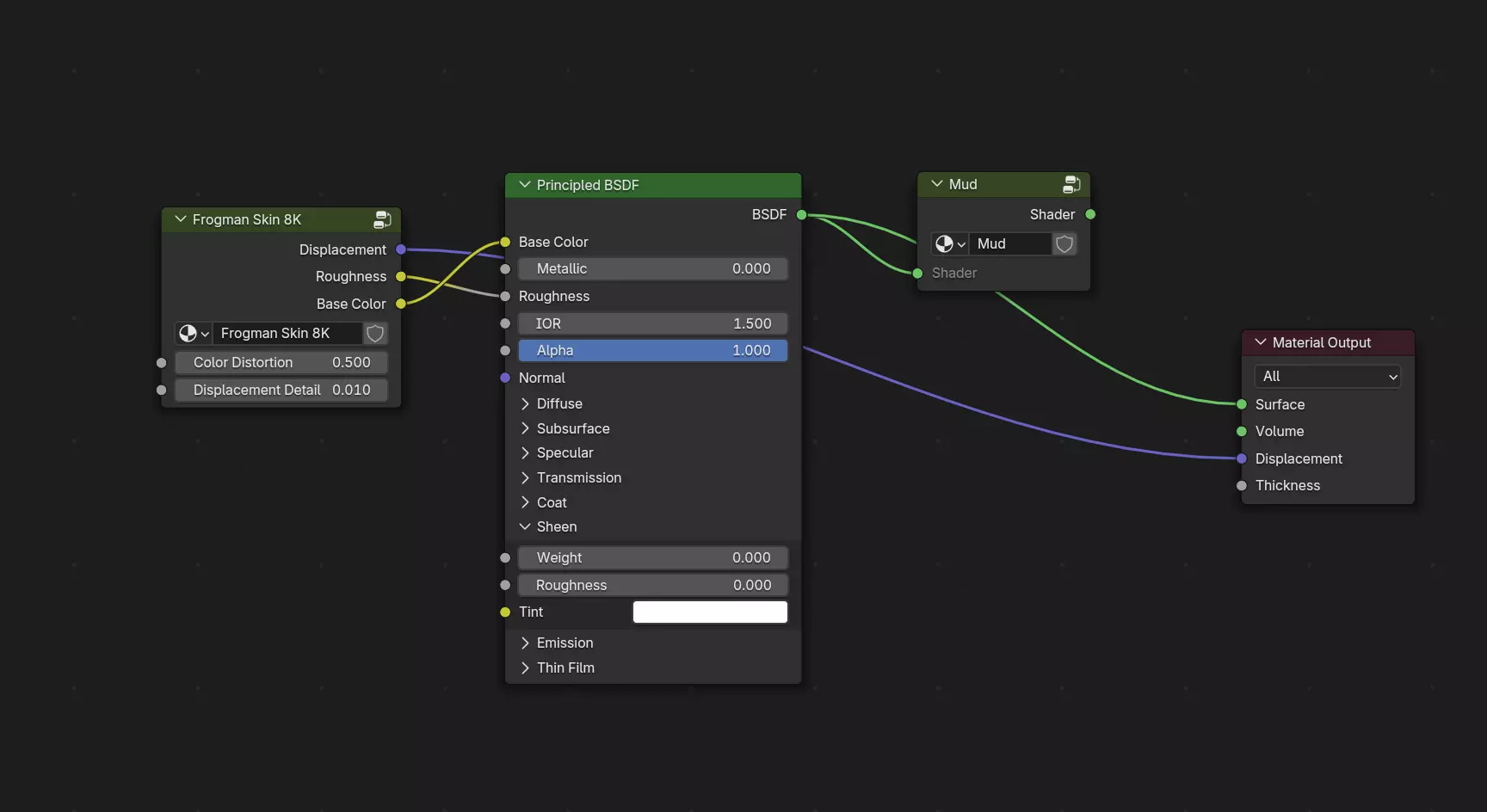Click the Base Color output socket on Frogman Skin
This screenshot has height=812, width=1487.
(401, 304)
